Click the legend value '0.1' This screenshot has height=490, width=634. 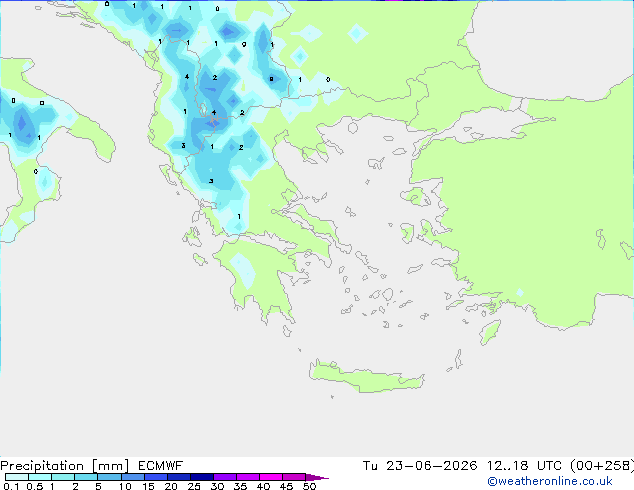point(11,486)
